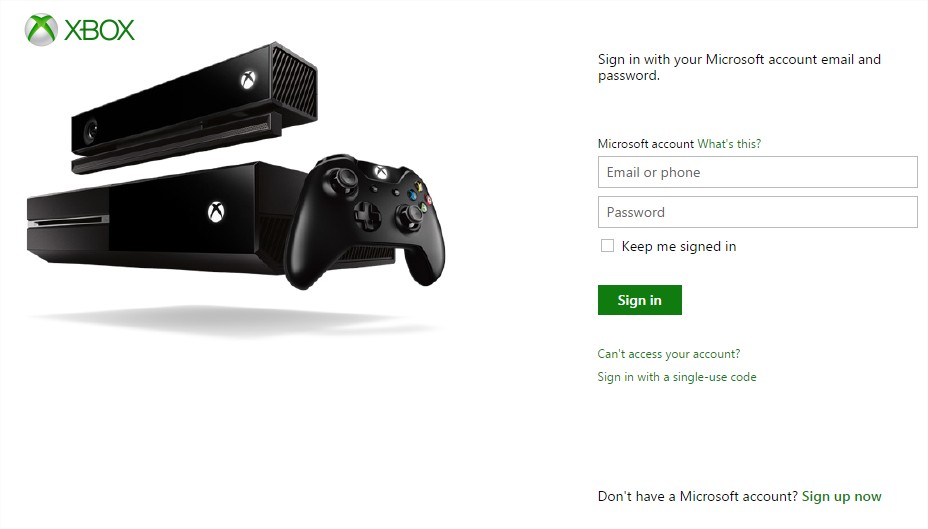
Task: Enable the Keep me signed in checkbox
Action: click(x=607, y=246)
